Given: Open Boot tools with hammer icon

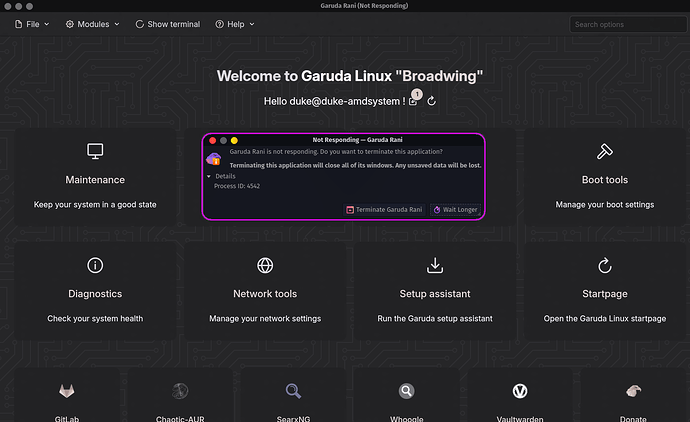Looking at the screenshot, I should tap(604, 178).
